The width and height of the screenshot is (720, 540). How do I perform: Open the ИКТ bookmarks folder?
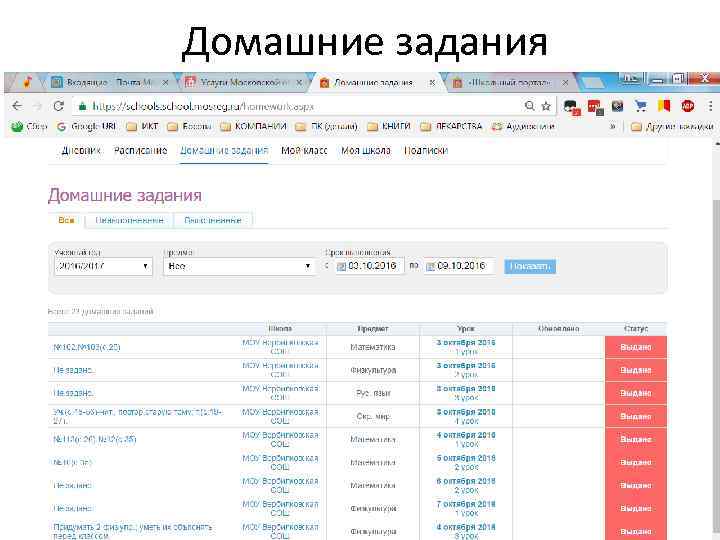pyautogui.click(x=142, y=126)
